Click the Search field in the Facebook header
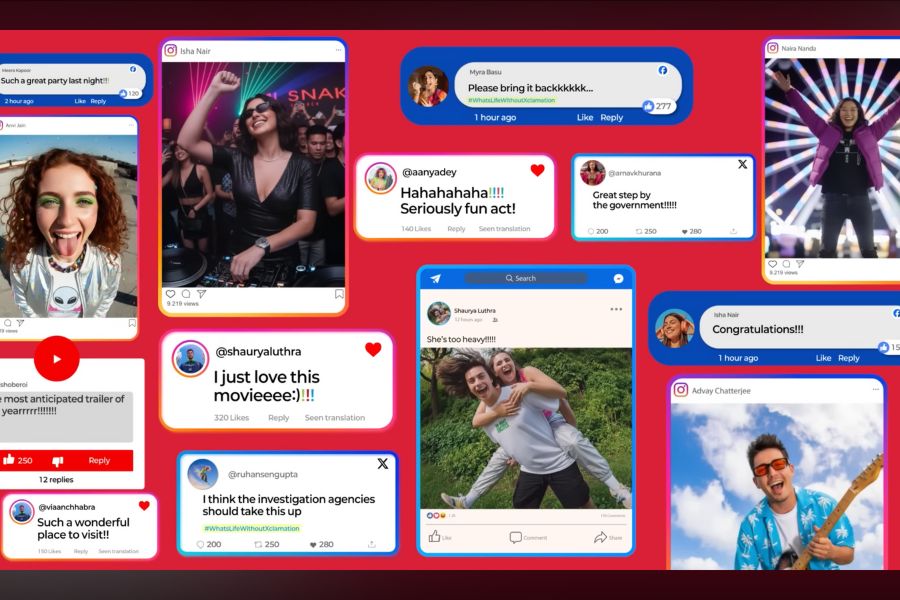900x600 pixels. [525, 278]
